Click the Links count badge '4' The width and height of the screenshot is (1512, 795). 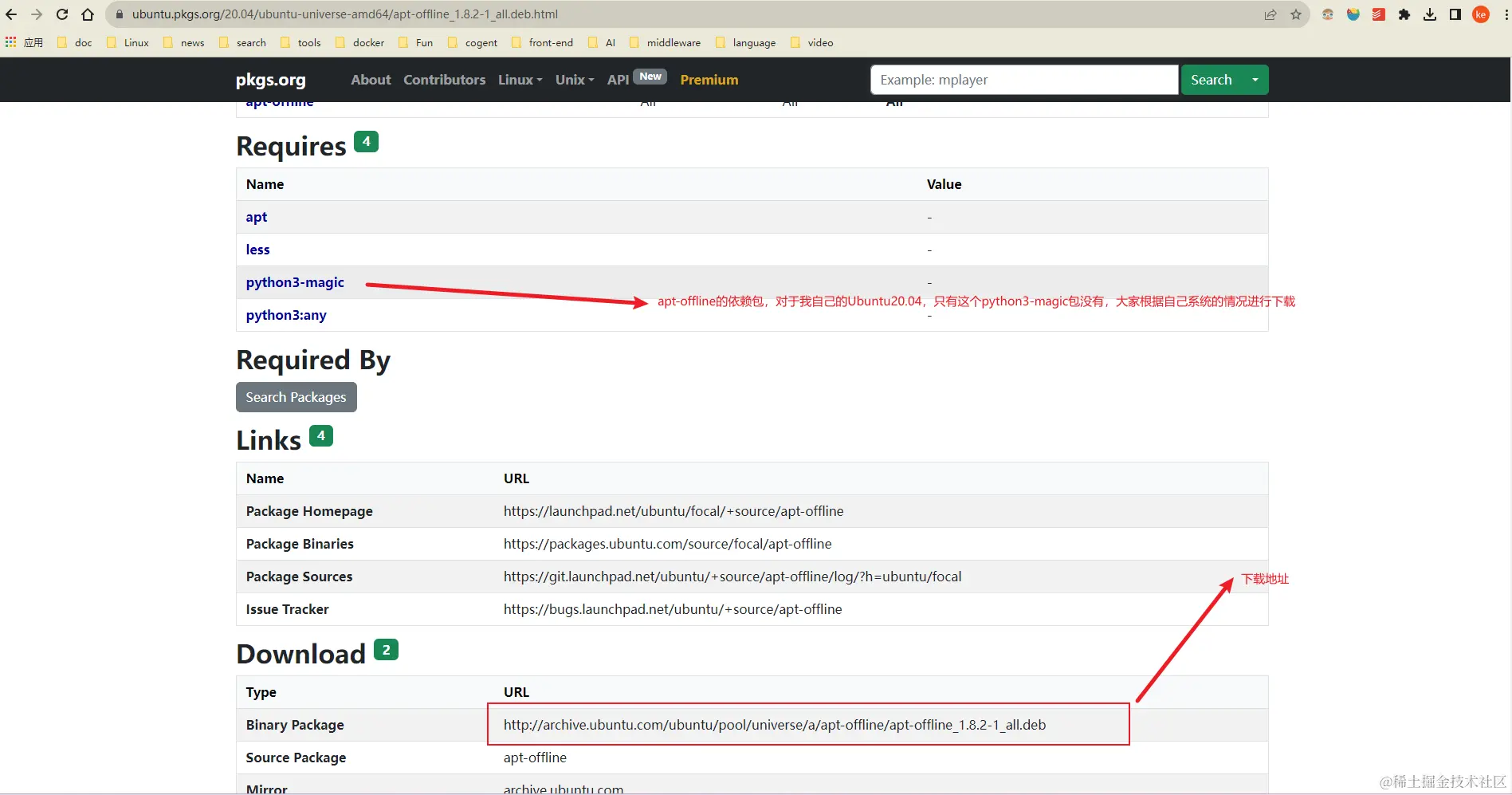pos(320,435)
